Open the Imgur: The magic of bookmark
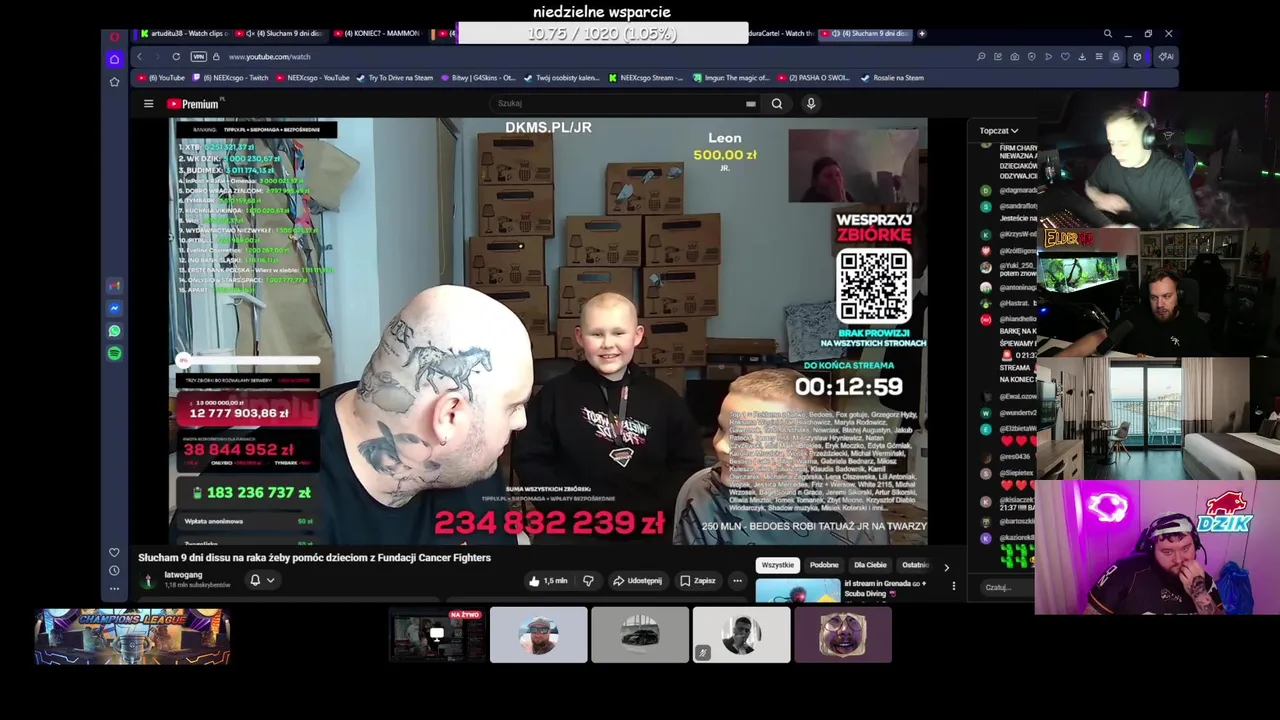The width and height of the screenshot is (1280, 720). click(731, 78)
